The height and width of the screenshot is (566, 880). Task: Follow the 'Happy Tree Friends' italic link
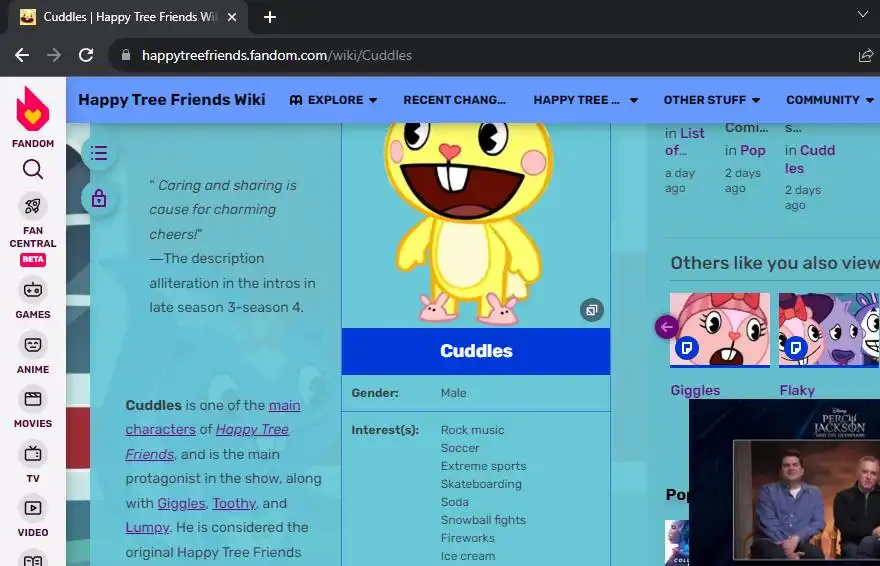click(x=207, y=441)
